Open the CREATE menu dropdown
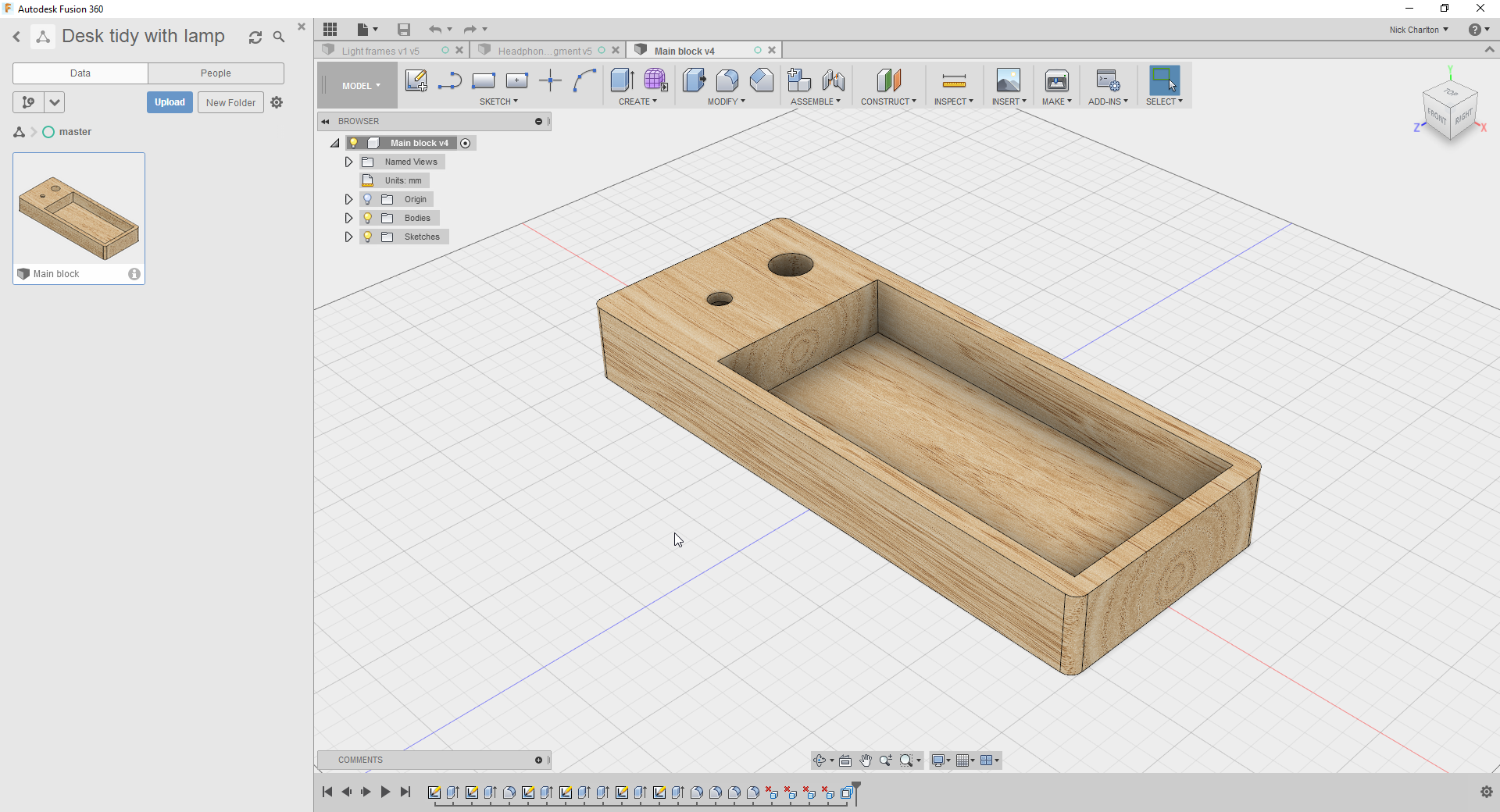Screen dimensions: 1500x812 pos(637,101)
